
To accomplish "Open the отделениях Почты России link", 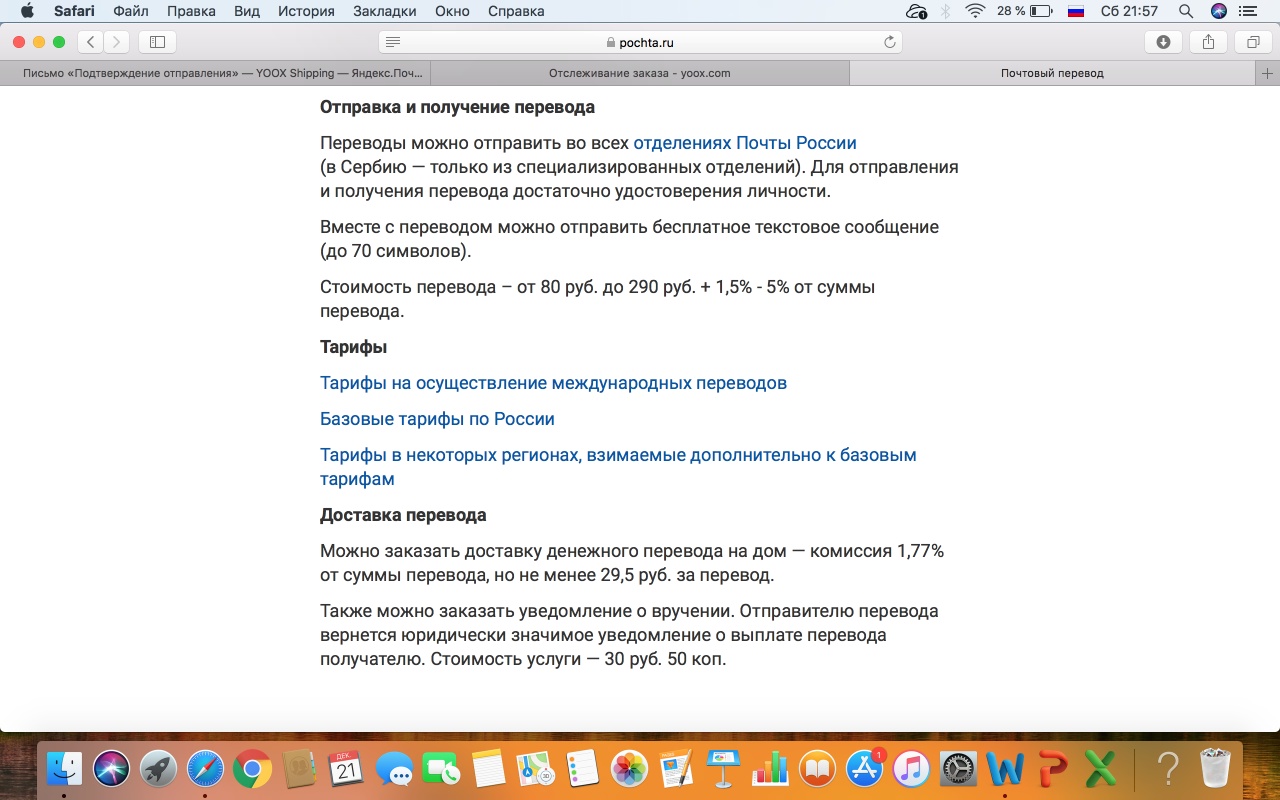I will [x=744, y=143].
